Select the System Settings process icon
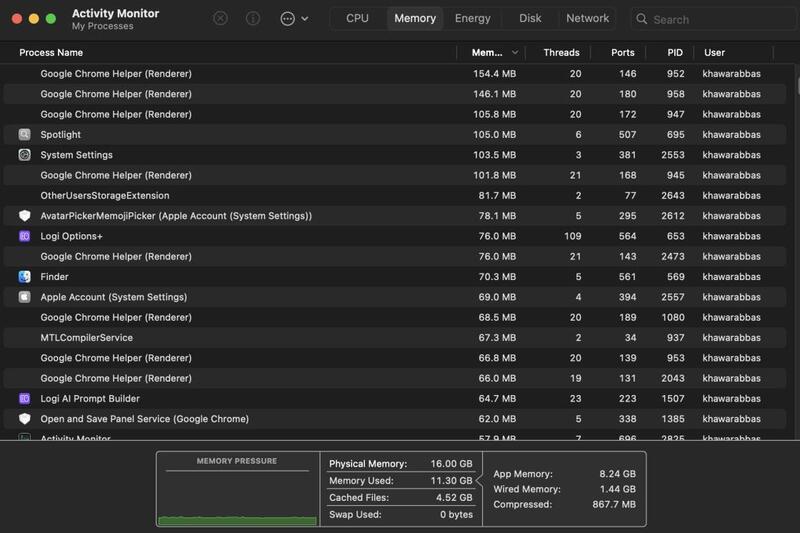This screenshot has height=533, width=800. click(25, 155)
